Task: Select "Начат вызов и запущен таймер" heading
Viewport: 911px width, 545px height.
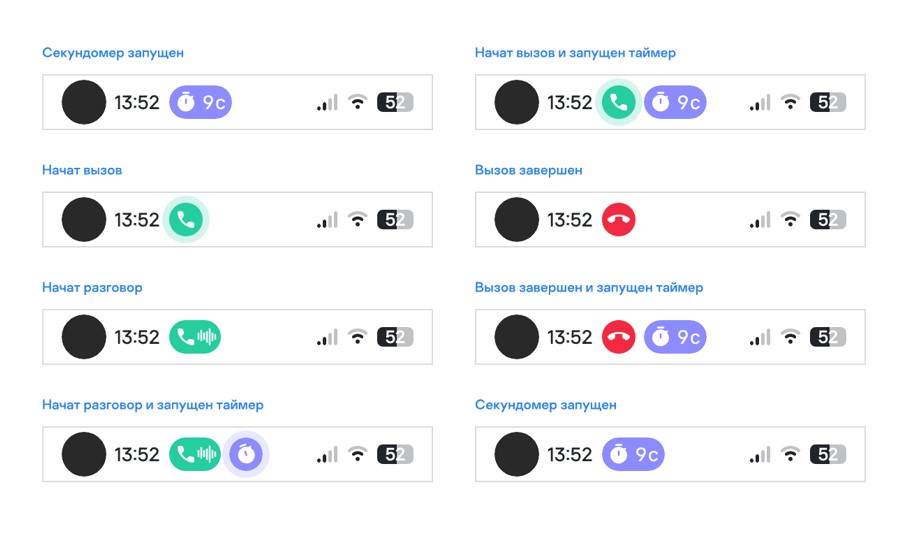Action: click(575, 53)
